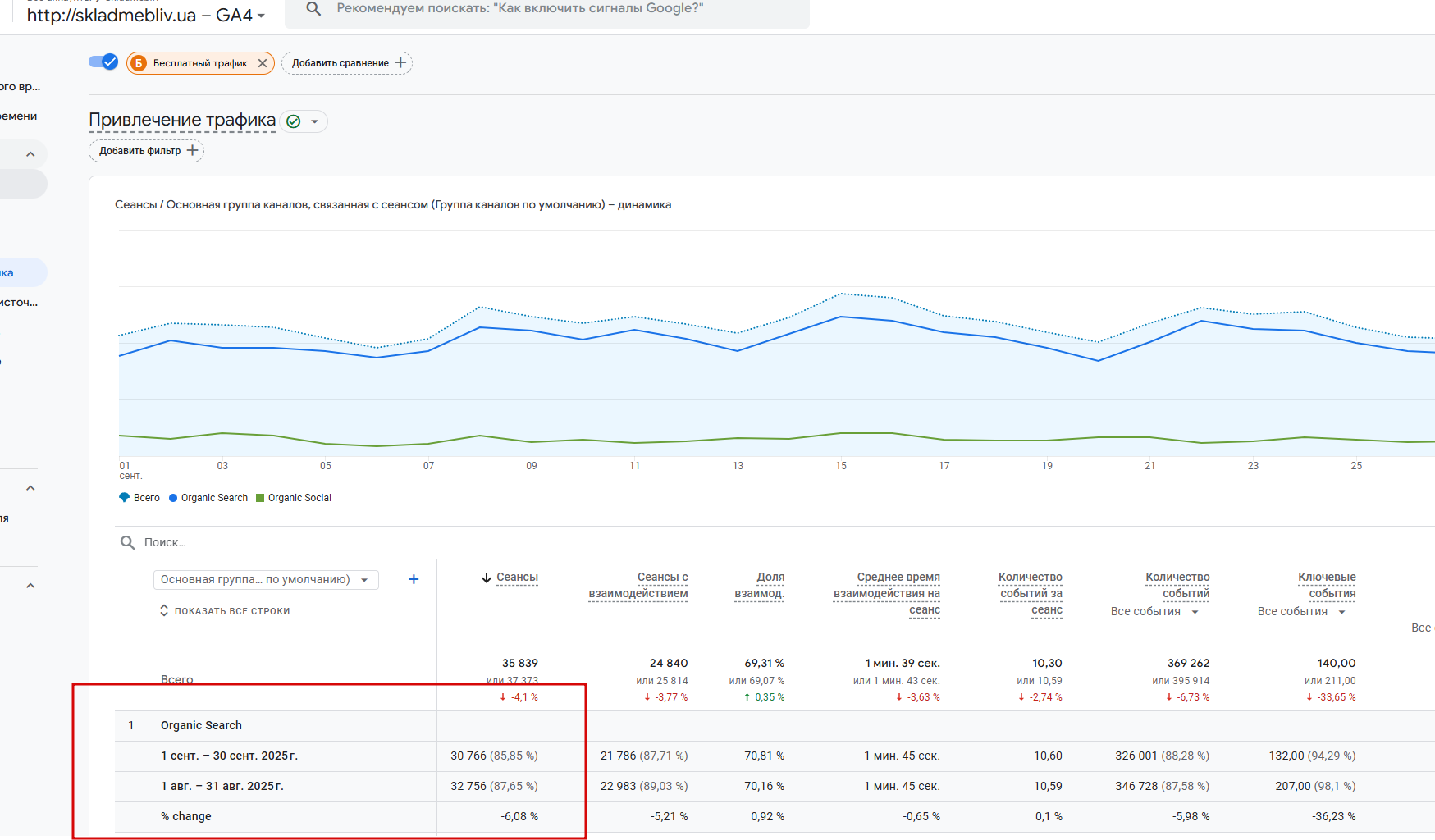Open Все события dropdown under Ключевые события
Viewport: 1435px width, 840px height.
coord(1301,612)
